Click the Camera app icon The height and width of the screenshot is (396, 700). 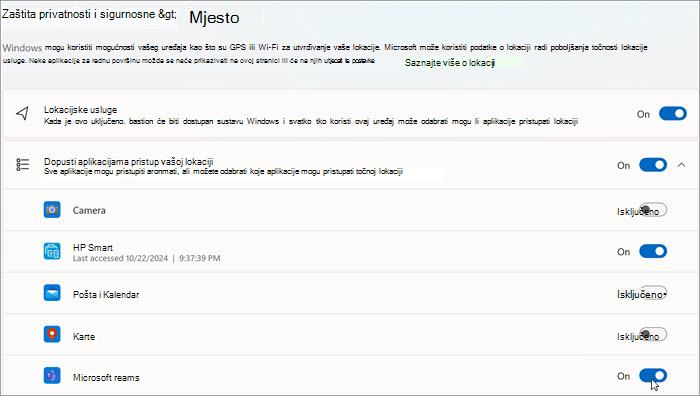52,209
